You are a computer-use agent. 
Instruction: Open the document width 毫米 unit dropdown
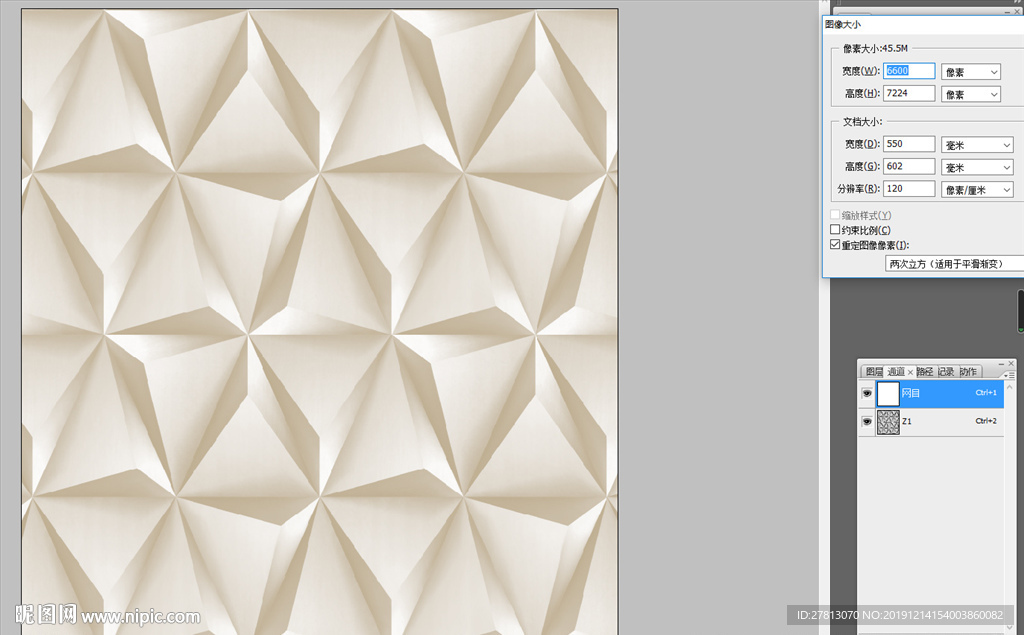point(977,145)
